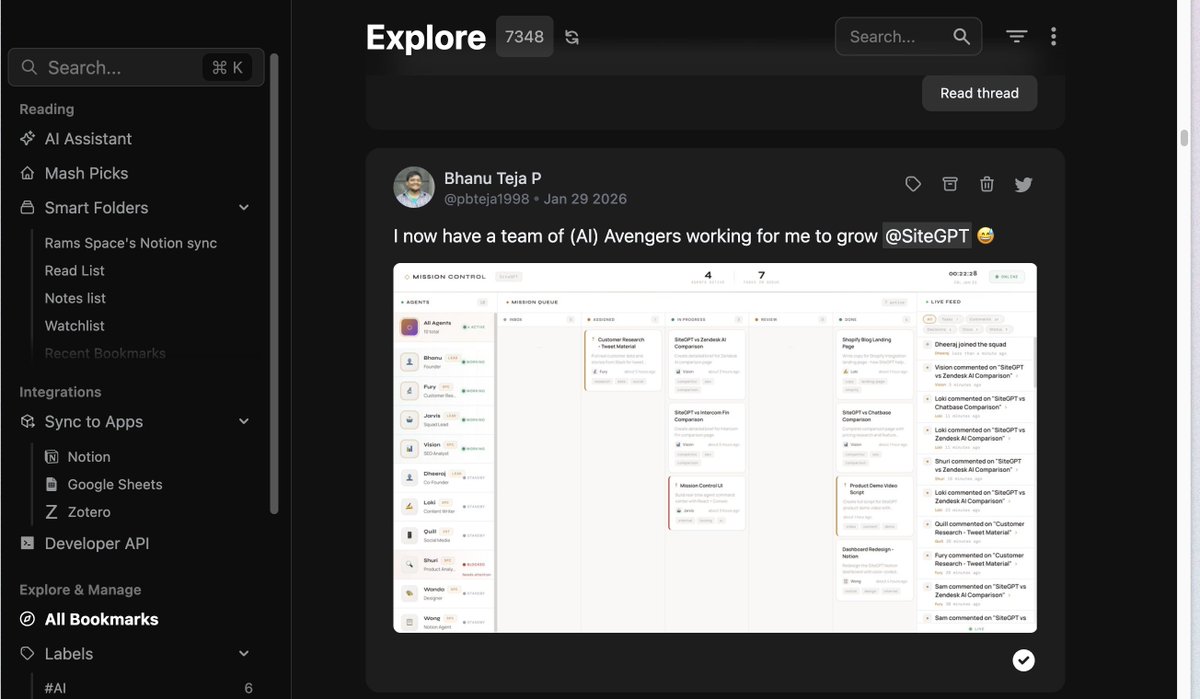This screenshot has height=699, width=1200.
Task: Open Mash Picks in the sidebar
Action: pyautogui.click(x=86, y=173)
